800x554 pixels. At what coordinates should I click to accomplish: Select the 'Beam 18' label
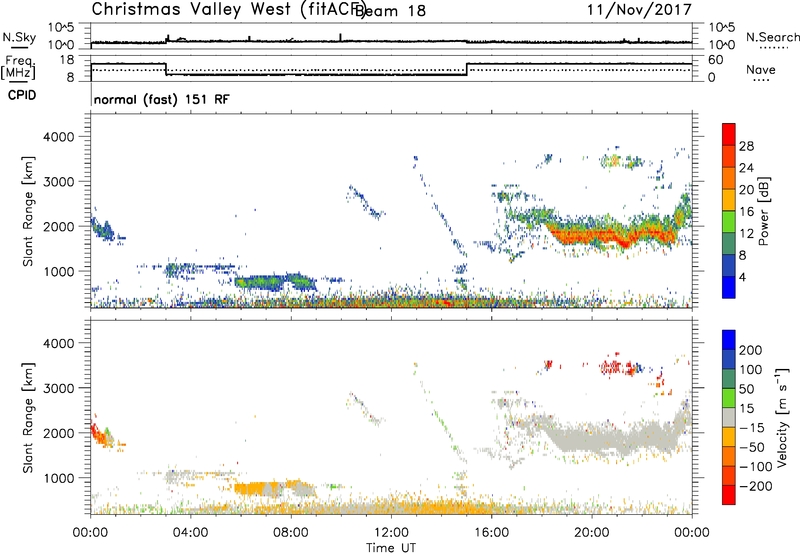(x=391, y=11)
